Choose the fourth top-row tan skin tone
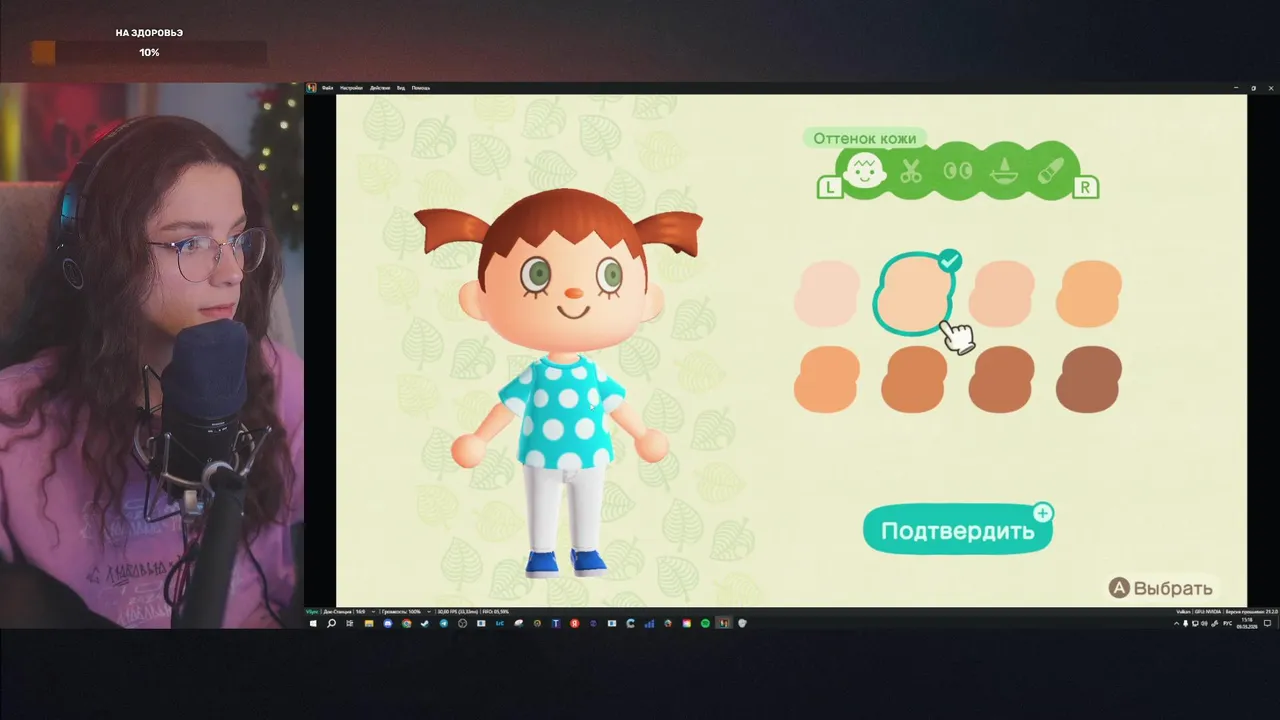Screen dimensions: 1280x720 click(x=1089, y=294)
